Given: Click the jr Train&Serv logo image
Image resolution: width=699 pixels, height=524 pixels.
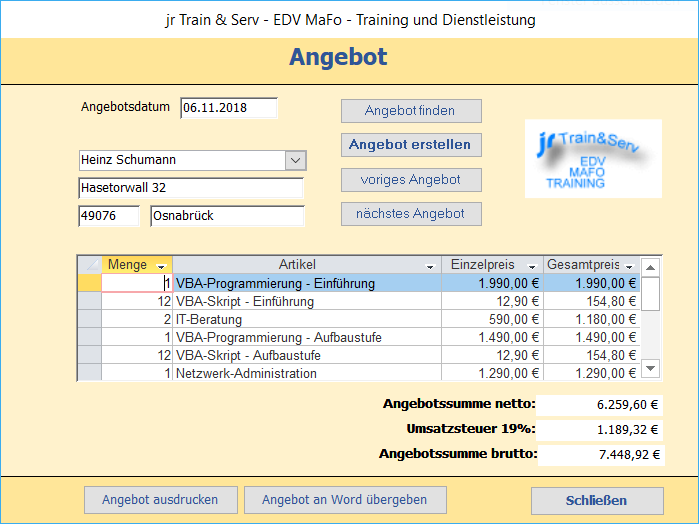Looking at the screenshot, I should (x=593, y=158).
